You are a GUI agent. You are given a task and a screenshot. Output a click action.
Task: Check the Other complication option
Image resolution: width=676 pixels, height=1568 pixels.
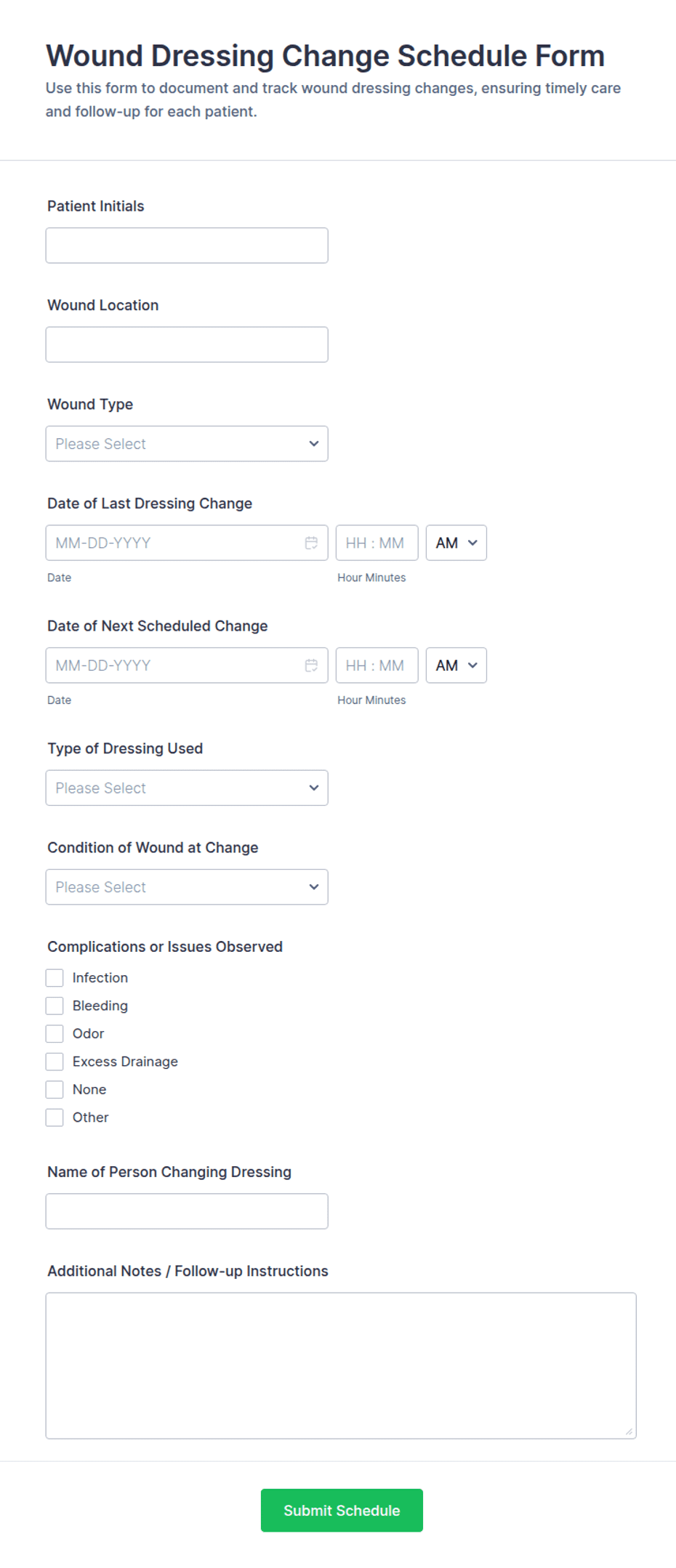click(55, 1118)
